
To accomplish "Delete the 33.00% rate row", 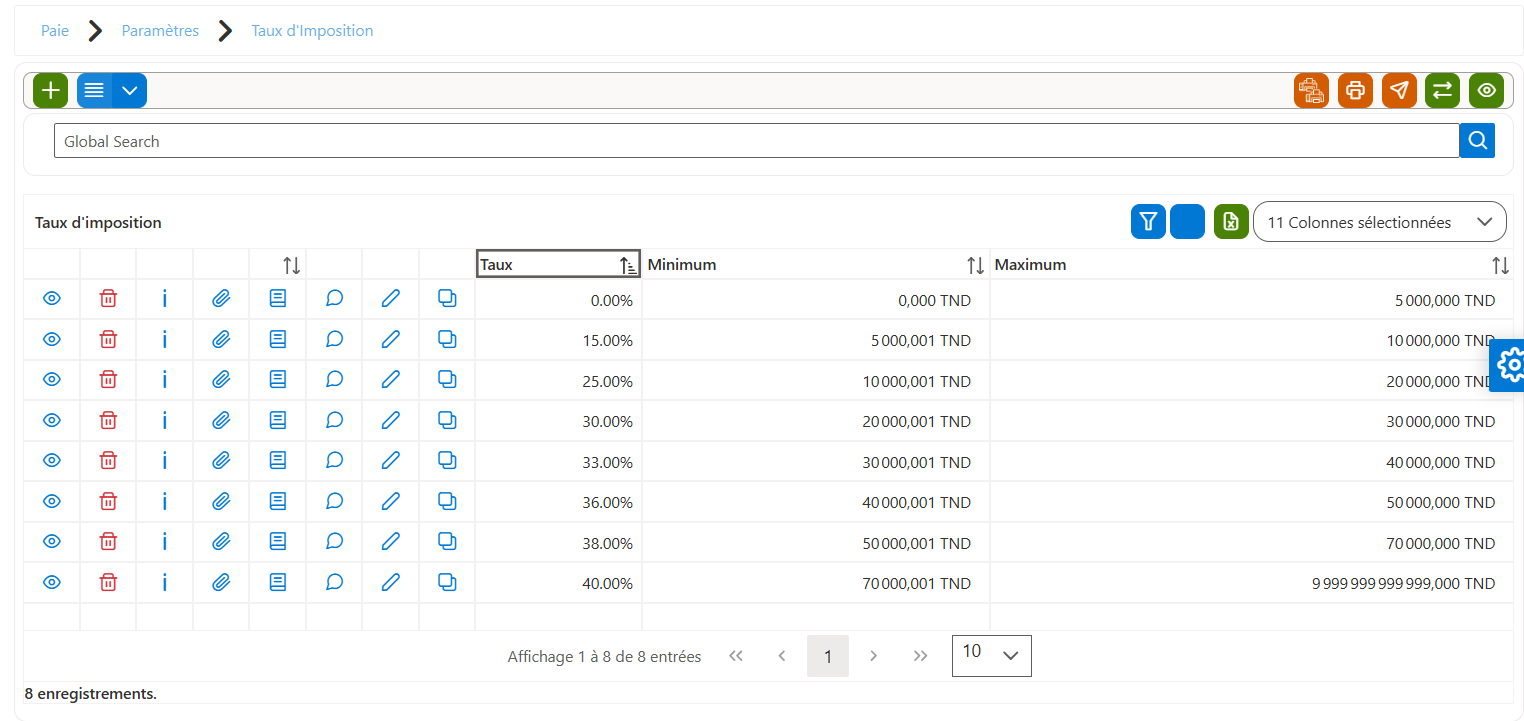I will pyautogui.click(x=108, y=461).
